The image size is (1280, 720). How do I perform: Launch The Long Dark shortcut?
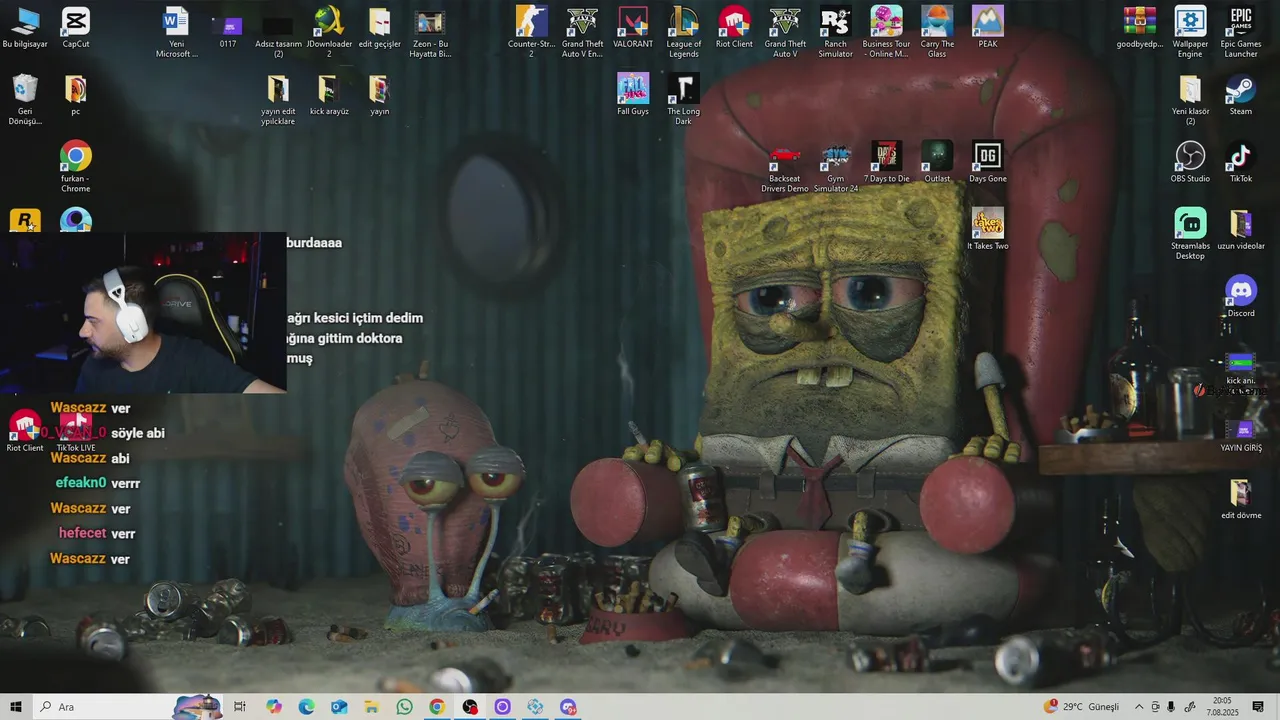click(683, 100)
